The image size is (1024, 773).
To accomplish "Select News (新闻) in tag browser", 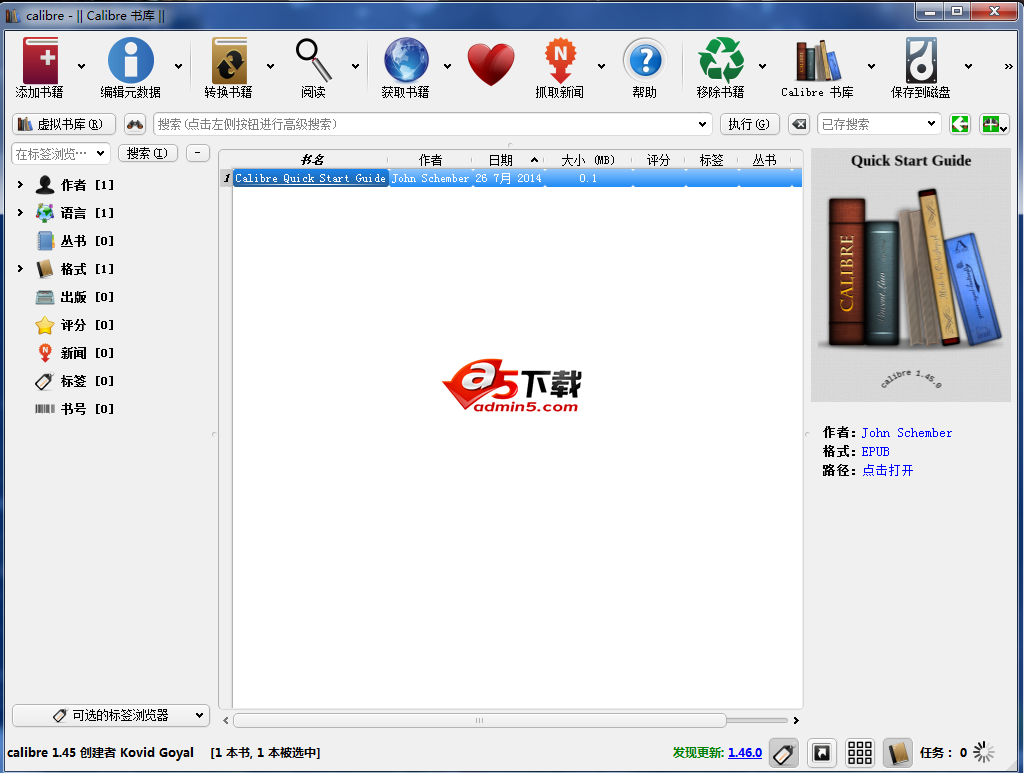I will [x=74, y=353].
